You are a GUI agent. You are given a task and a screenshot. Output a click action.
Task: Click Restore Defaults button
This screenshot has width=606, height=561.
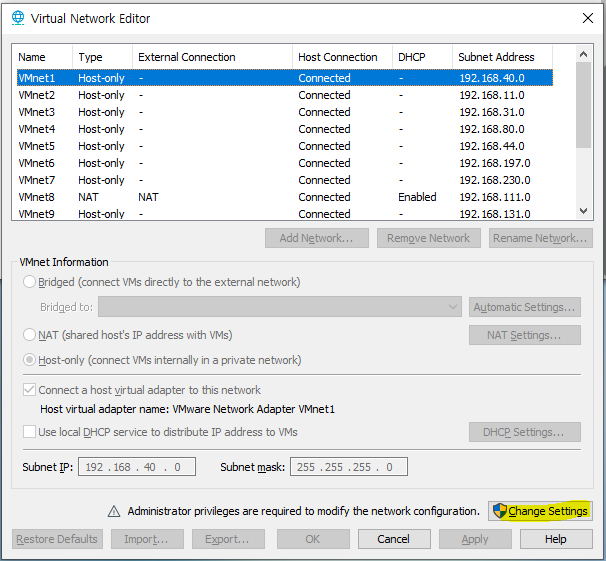click(57, 539)
